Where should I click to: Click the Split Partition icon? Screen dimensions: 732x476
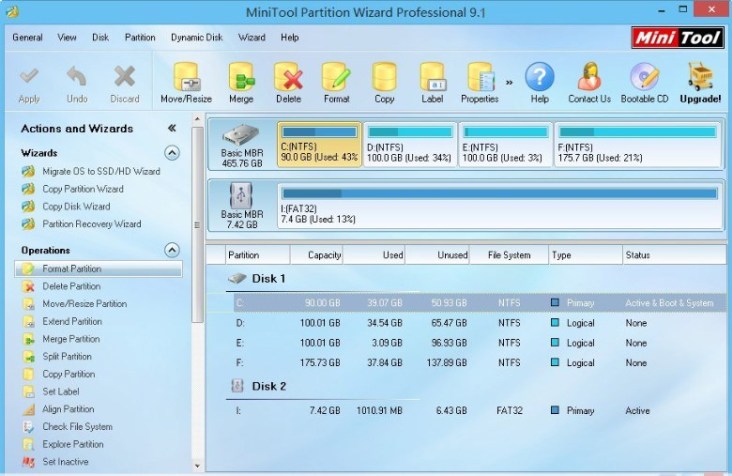tap(29, 357)
